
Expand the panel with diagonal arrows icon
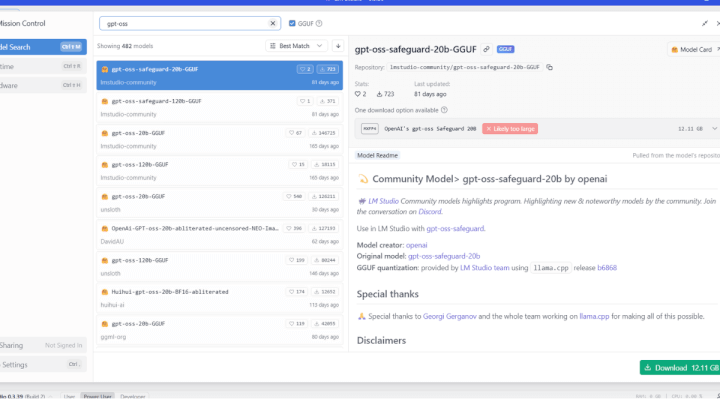coord(705,23)
